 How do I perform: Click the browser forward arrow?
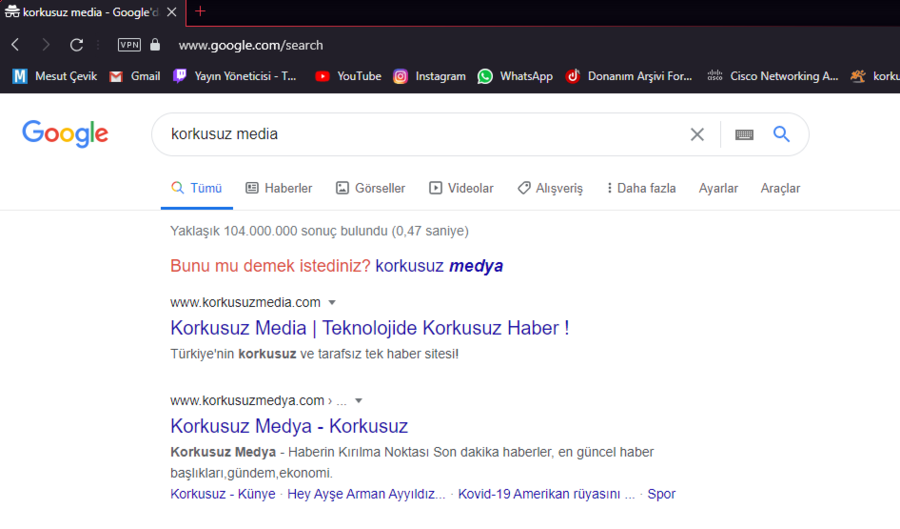click(x=45, y=45)
